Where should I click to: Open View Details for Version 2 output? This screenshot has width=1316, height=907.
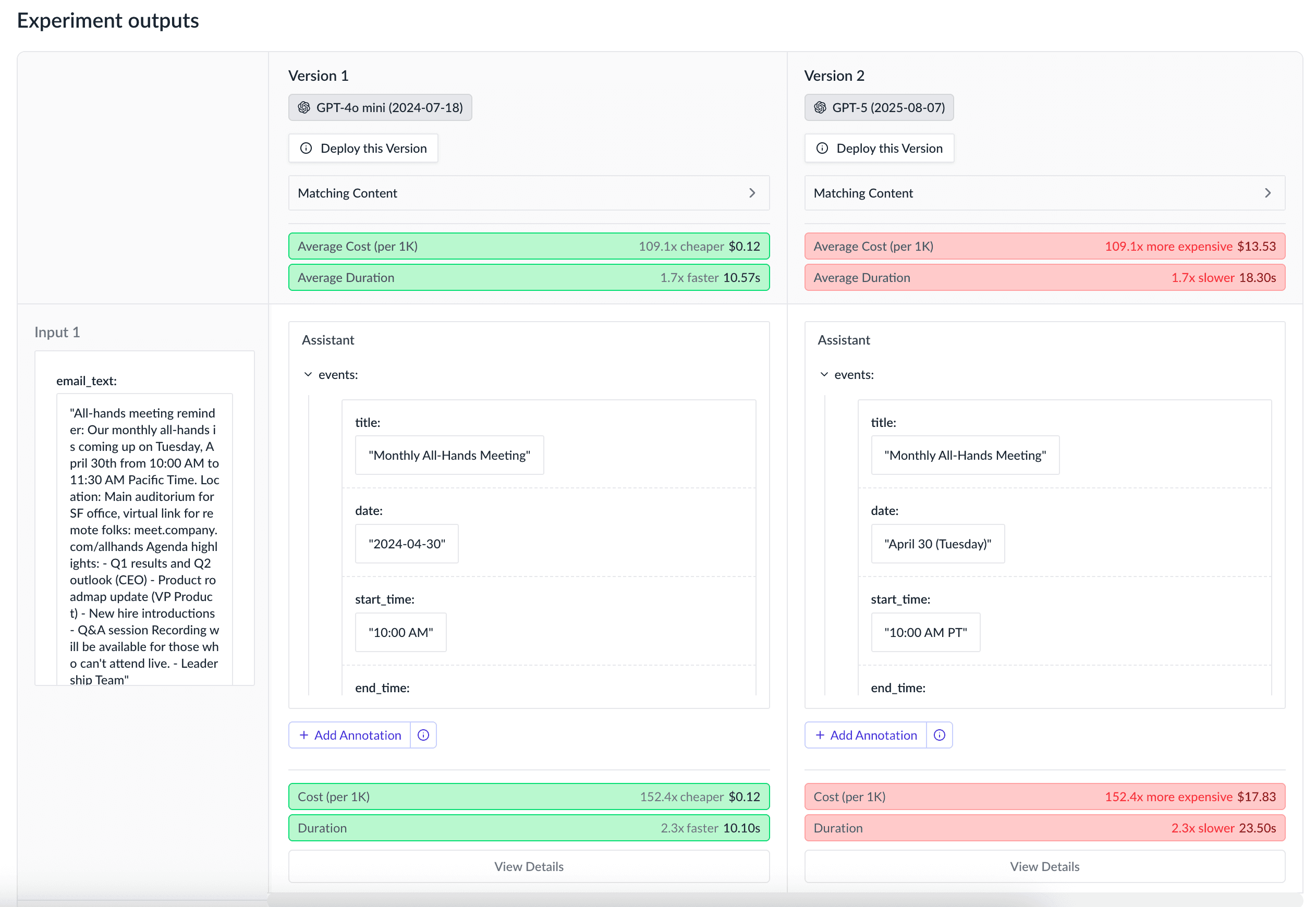[1044, 867]
